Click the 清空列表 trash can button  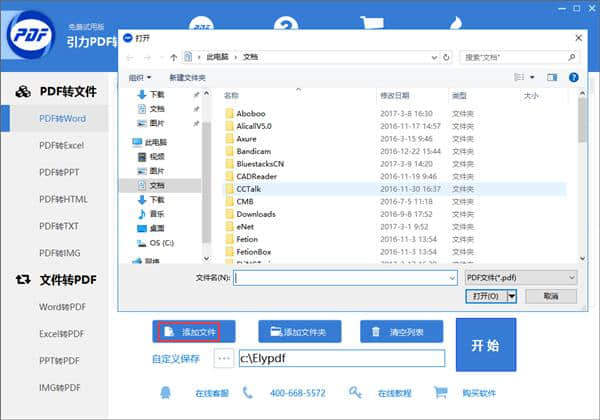coord(400,331)
